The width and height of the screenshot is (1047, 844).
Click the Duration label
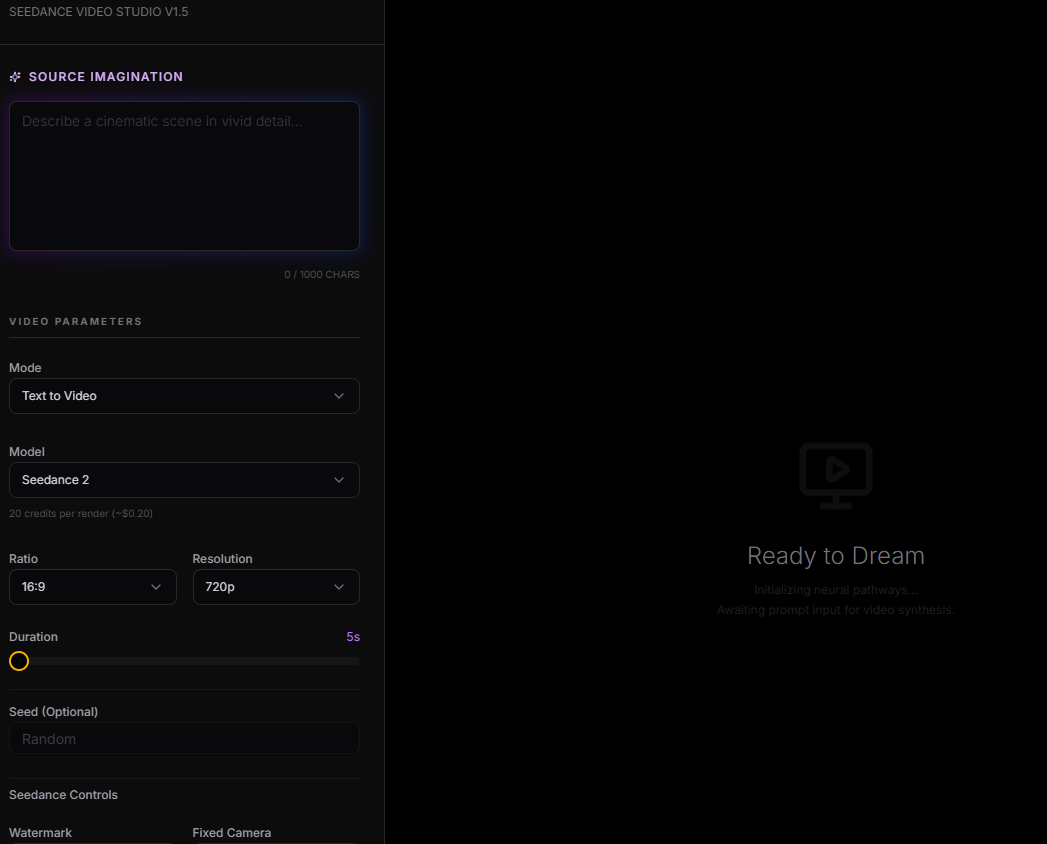(33, 637)
